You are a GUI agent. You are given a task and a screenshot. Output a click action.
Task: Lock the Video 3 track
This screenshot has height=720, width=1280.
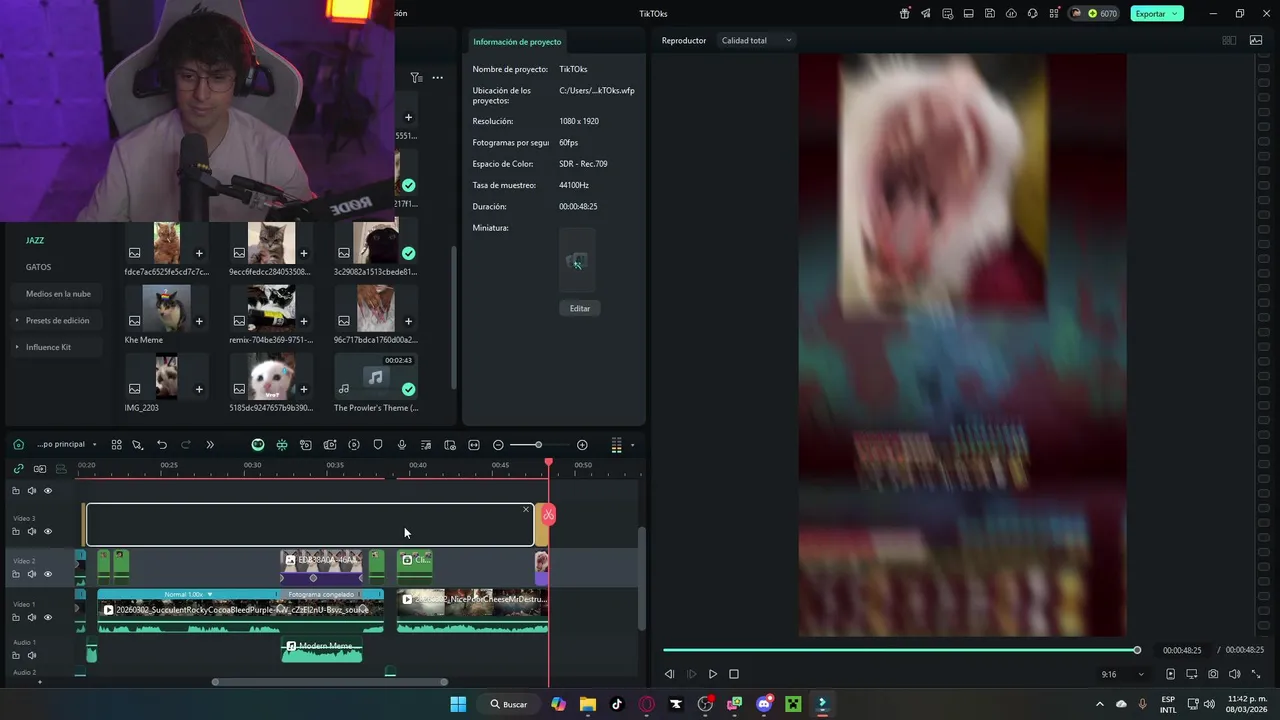point(15,531)
